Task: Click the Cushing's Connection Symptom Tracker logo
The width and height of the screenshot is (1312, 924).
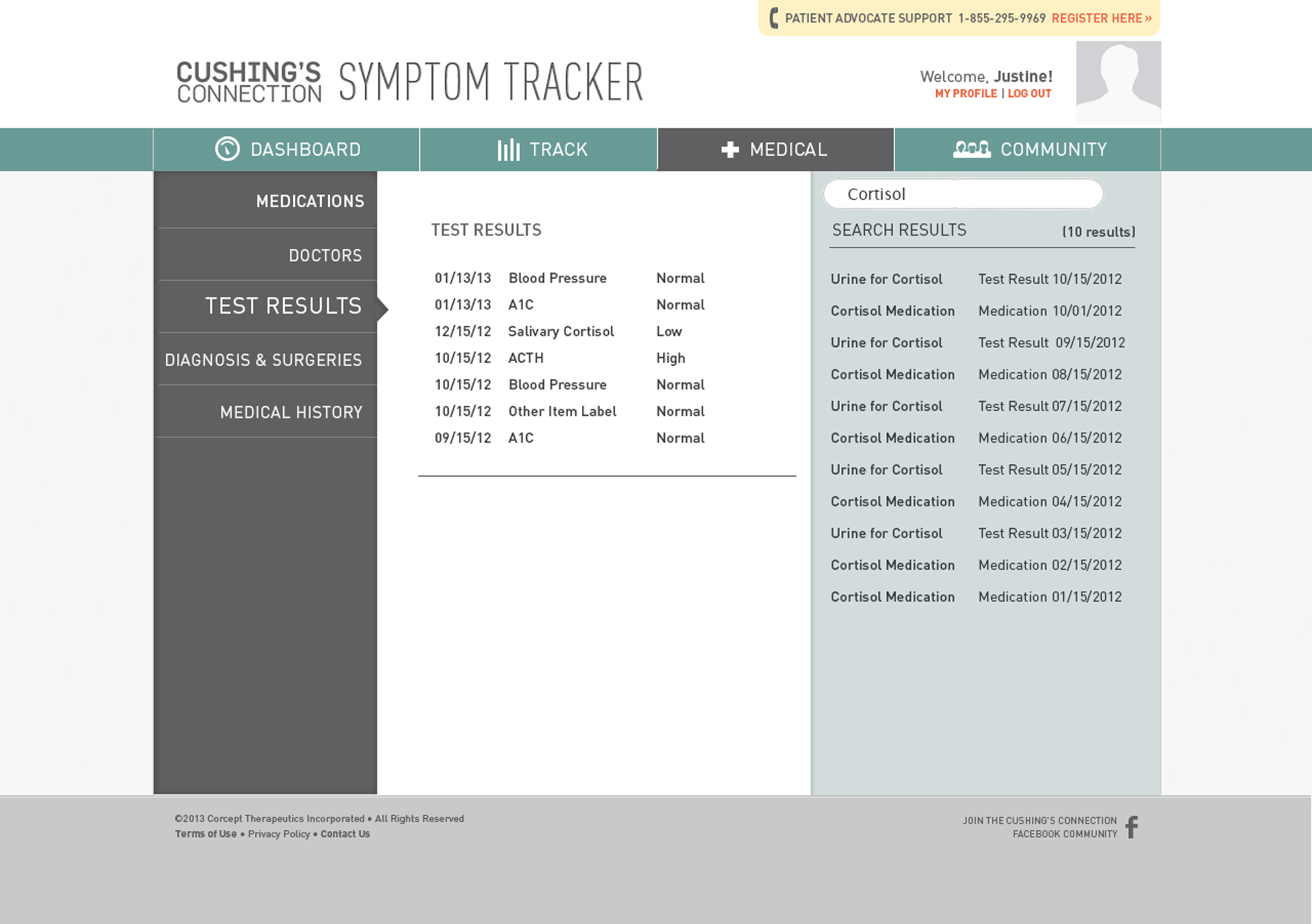Action: (x=410, y=82)
